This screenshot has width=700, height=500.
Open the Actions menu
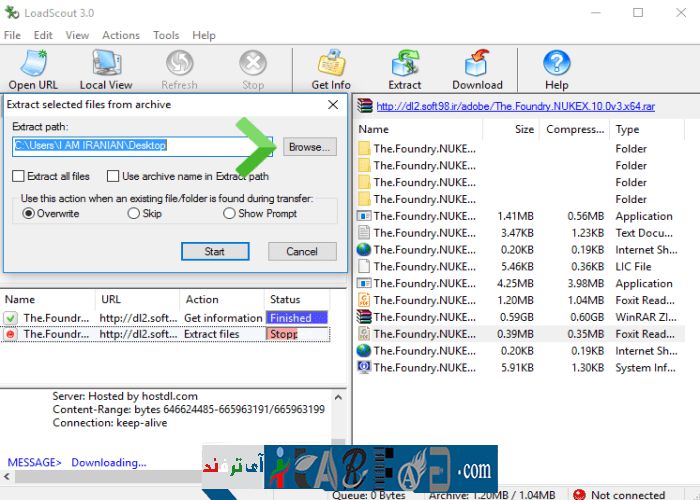(121, 35)
